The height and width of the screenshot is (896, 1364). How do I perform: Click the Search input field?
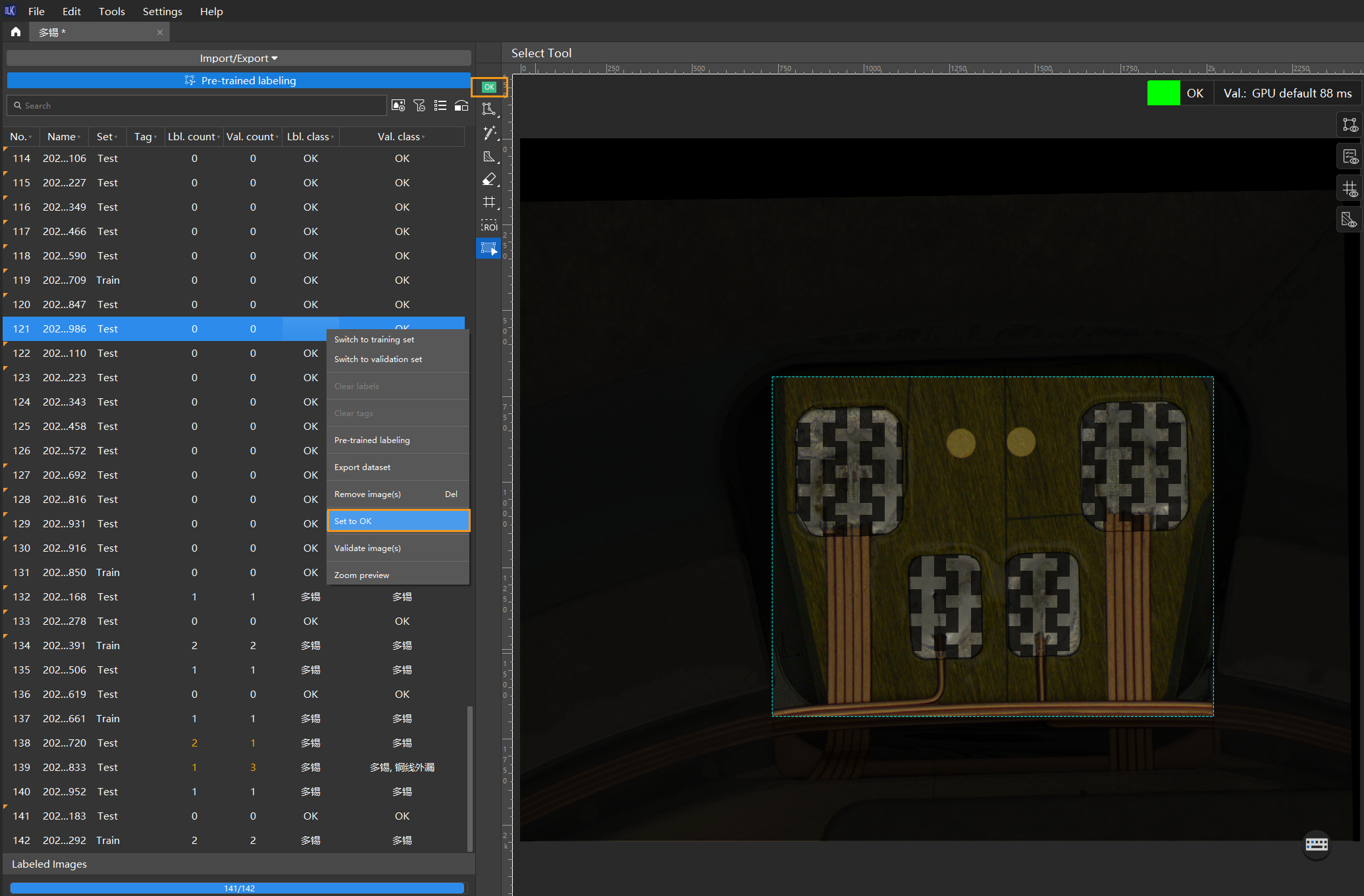click(196, 105)
